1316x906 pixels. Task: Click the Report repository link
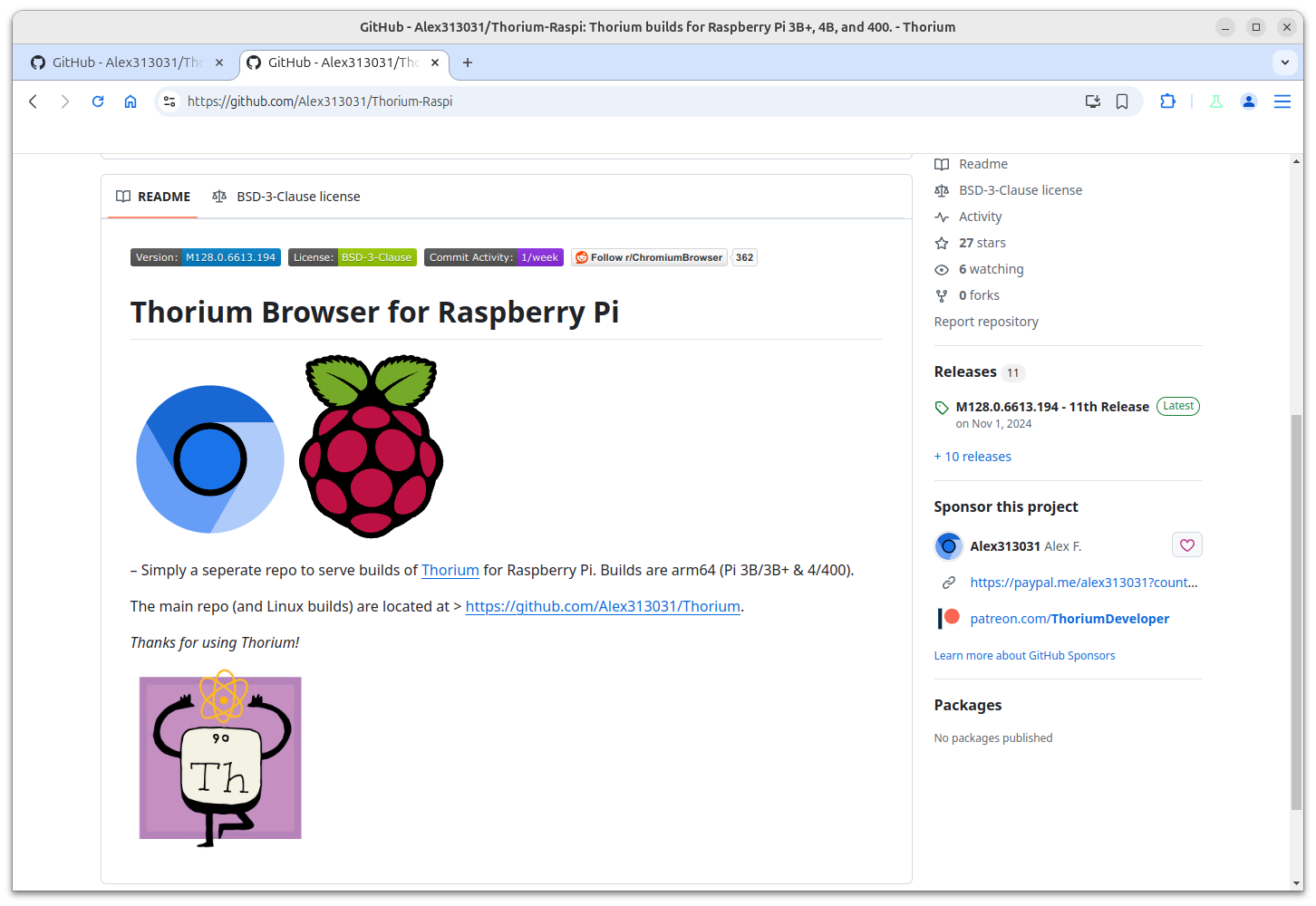tap(986, 322)
